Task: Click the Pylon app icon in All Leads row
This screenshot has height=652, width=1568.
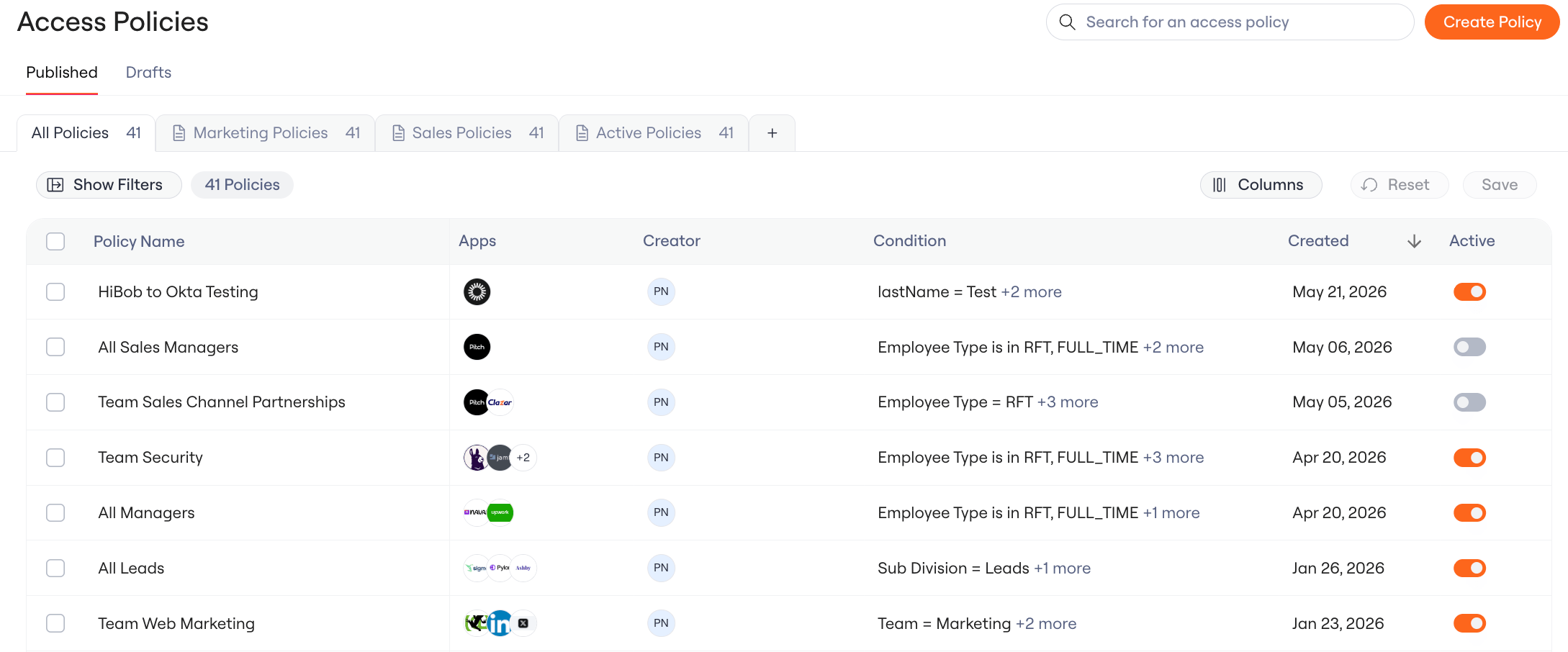Action: click(x=500, y=568)
